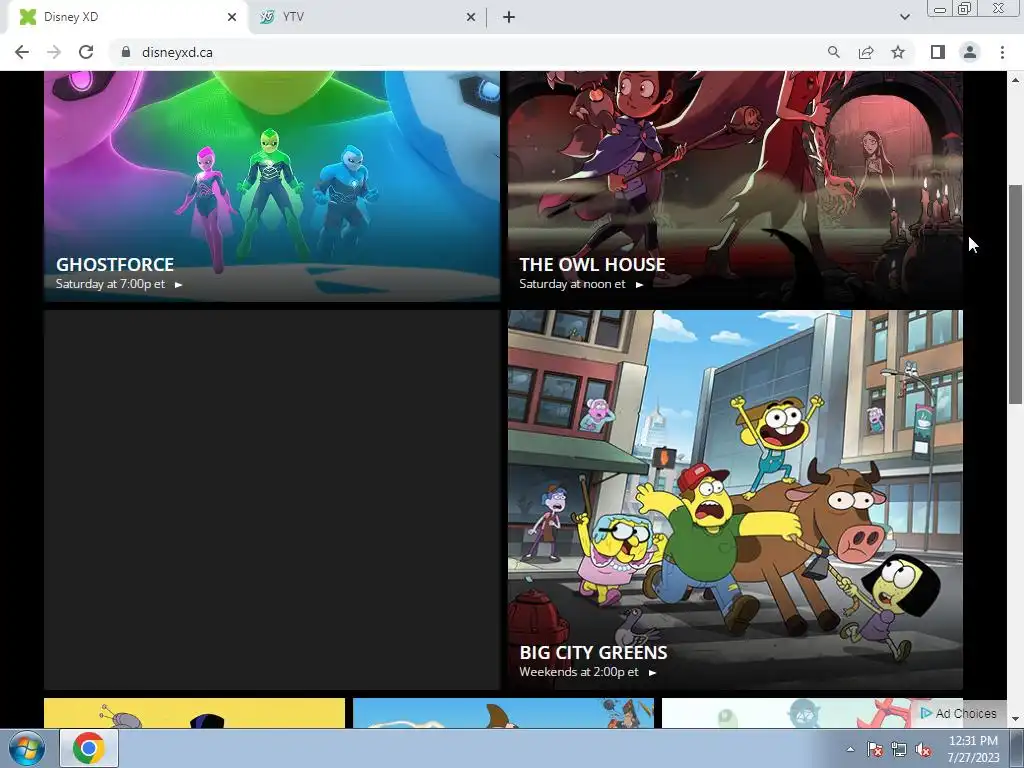View site info via the lock icon
Viewport: 1024px width, 768px height.
(x=126, y=52)
